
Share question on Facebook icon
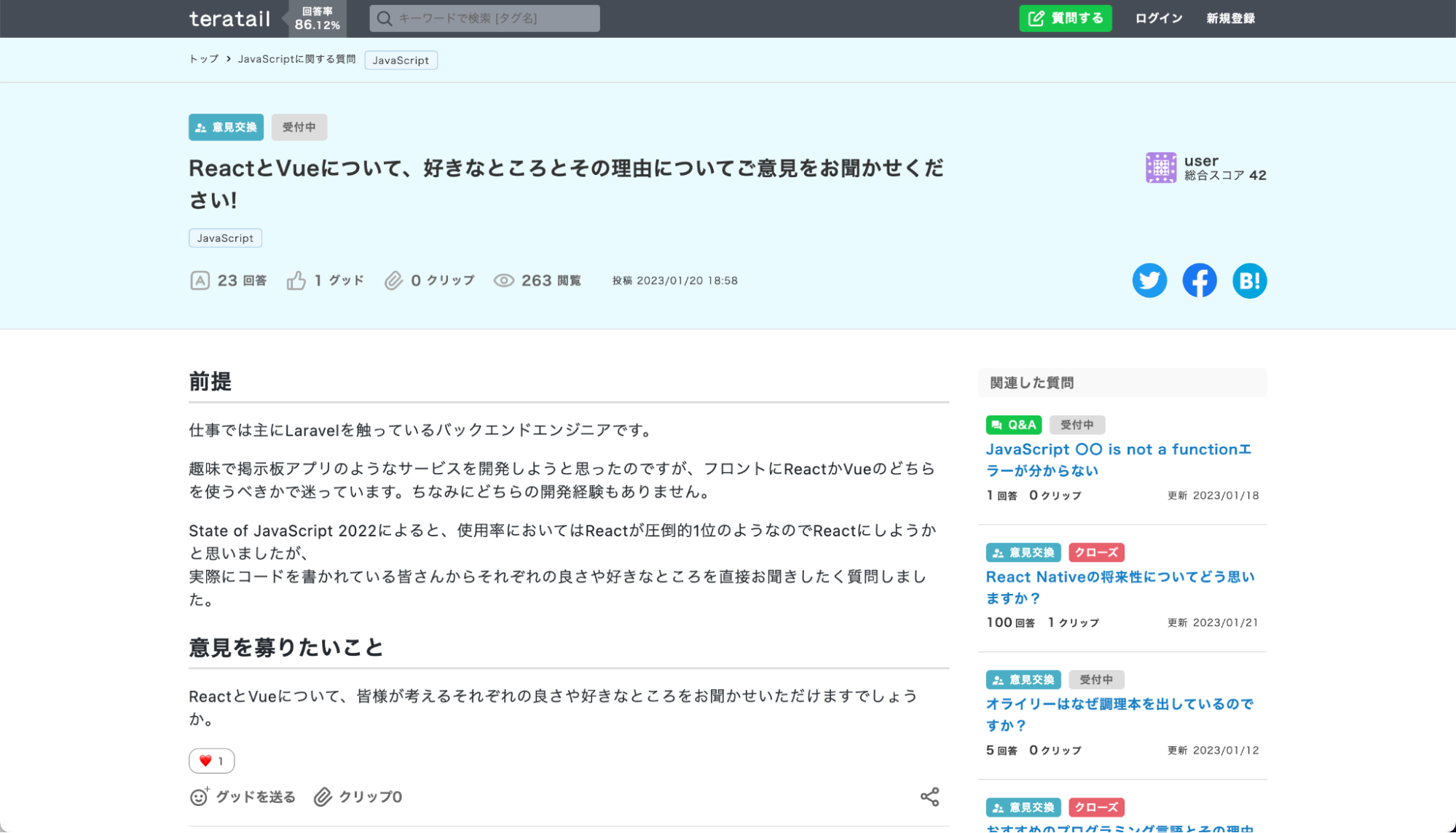tap(1199, 281)
